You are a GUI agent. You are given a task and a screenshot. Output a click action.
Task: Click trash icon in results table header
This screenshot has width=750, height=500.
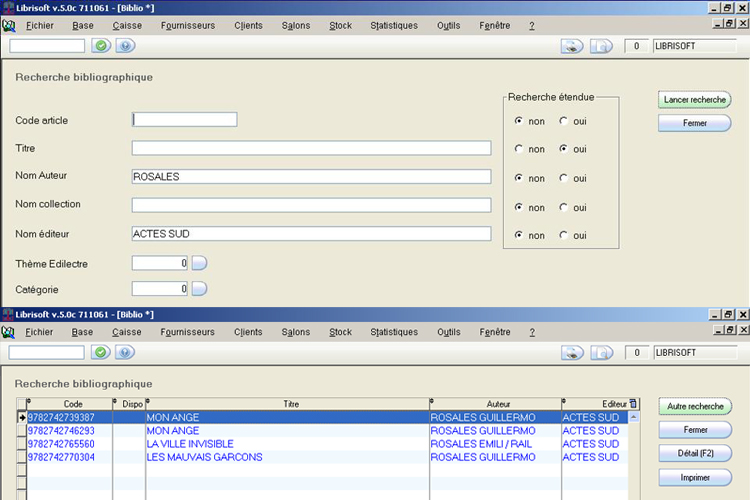pos(633,404)
